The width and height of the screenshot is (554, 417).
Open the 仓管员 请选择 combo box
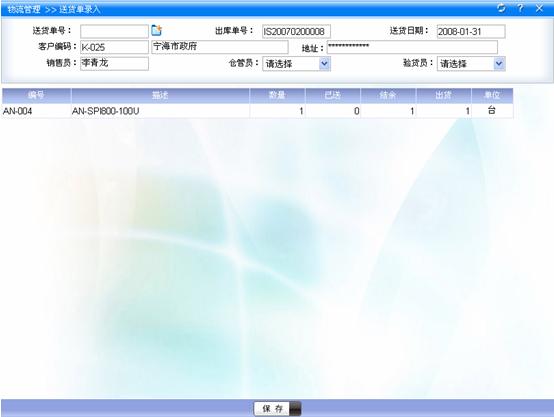tap(296, 64)
